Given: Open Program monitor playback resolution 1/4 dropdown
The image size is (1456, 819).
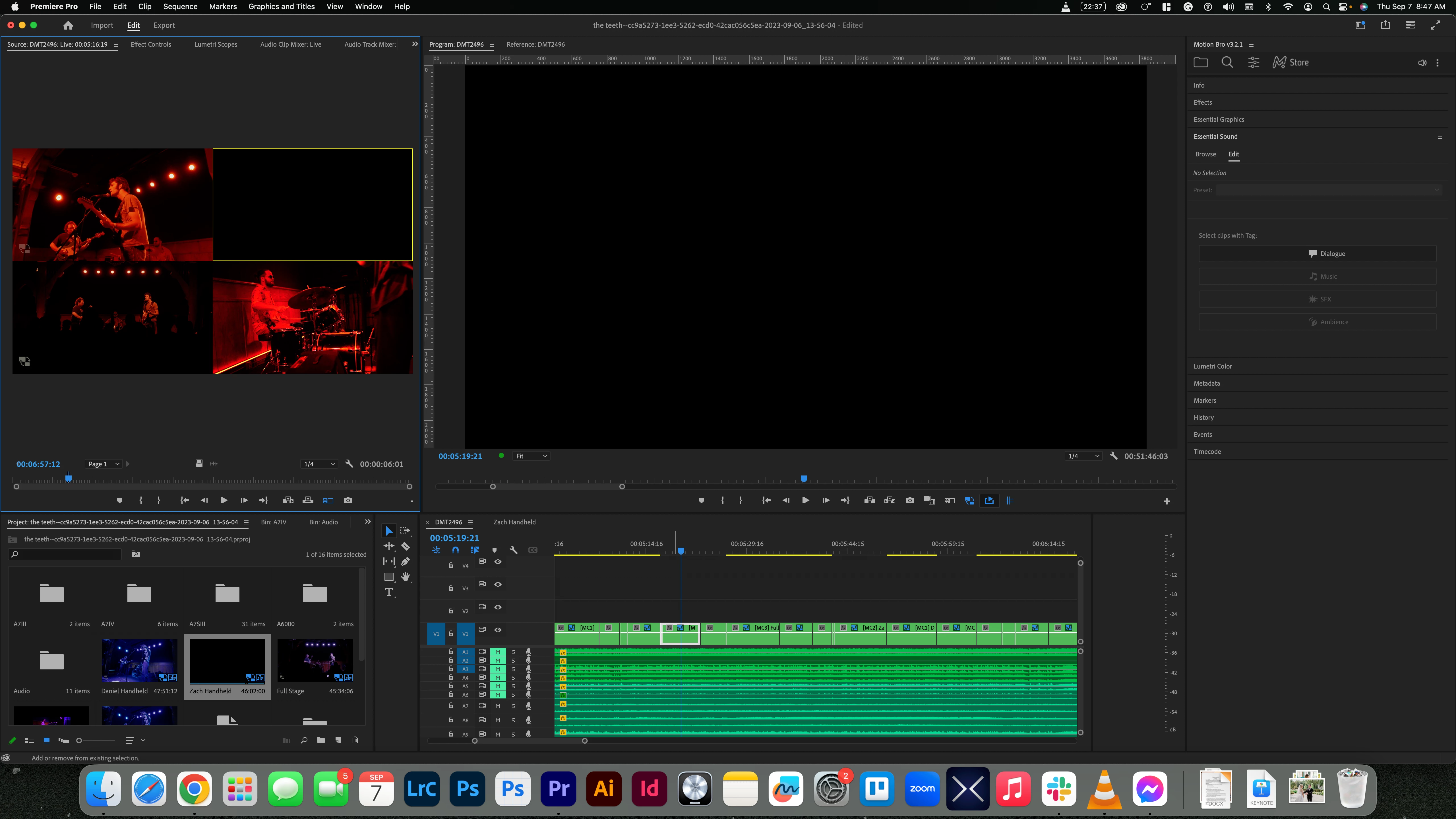Looking at the screenshot, I should [x=1083, y=456].
